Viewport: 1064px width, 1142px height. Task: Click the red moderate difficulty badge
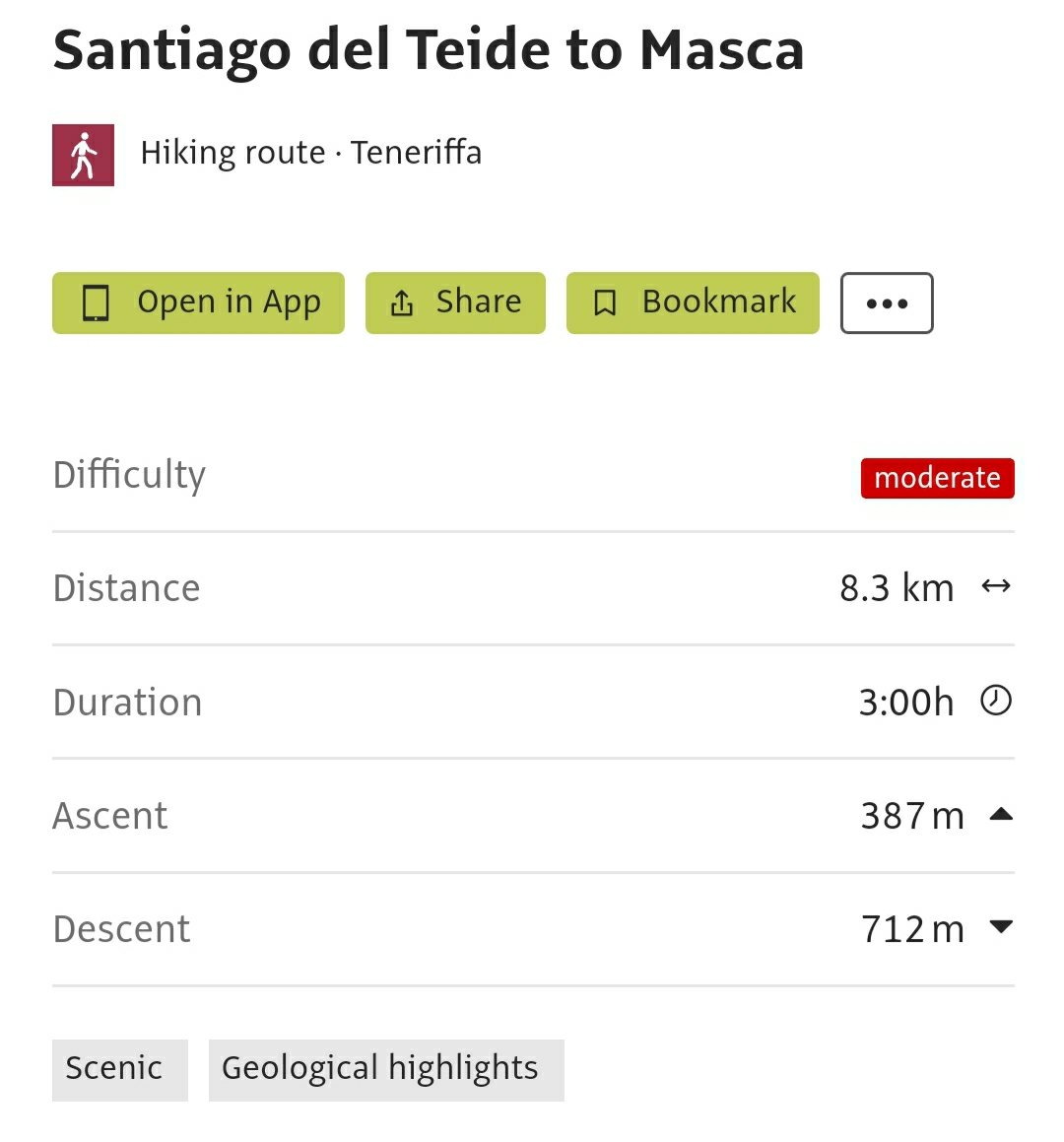(937, 478)
